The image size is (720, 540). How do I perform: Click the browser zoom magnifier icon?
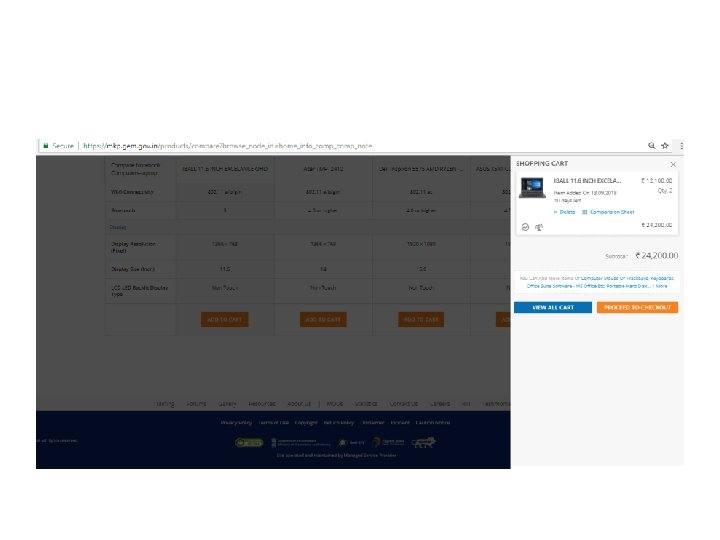point(652,146)
